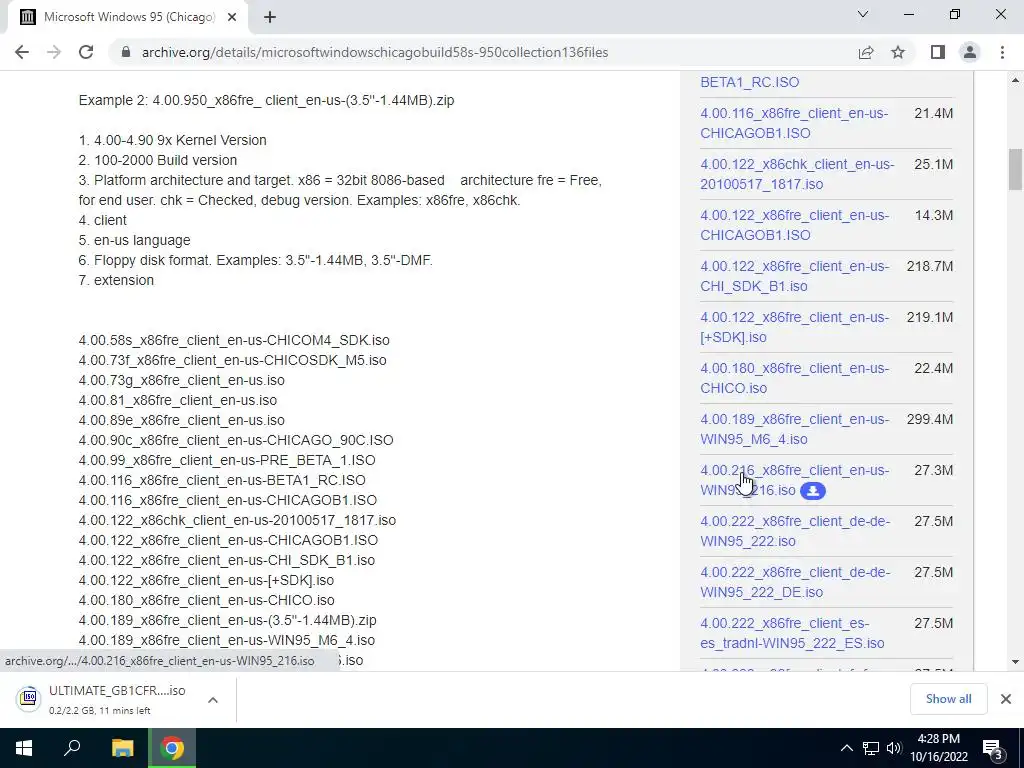The image size is (1024, 768).
Task: Open 4.00.116 CHICAGOB1.ISO download link
Action: pyautogui.click(x=794, y=123)
